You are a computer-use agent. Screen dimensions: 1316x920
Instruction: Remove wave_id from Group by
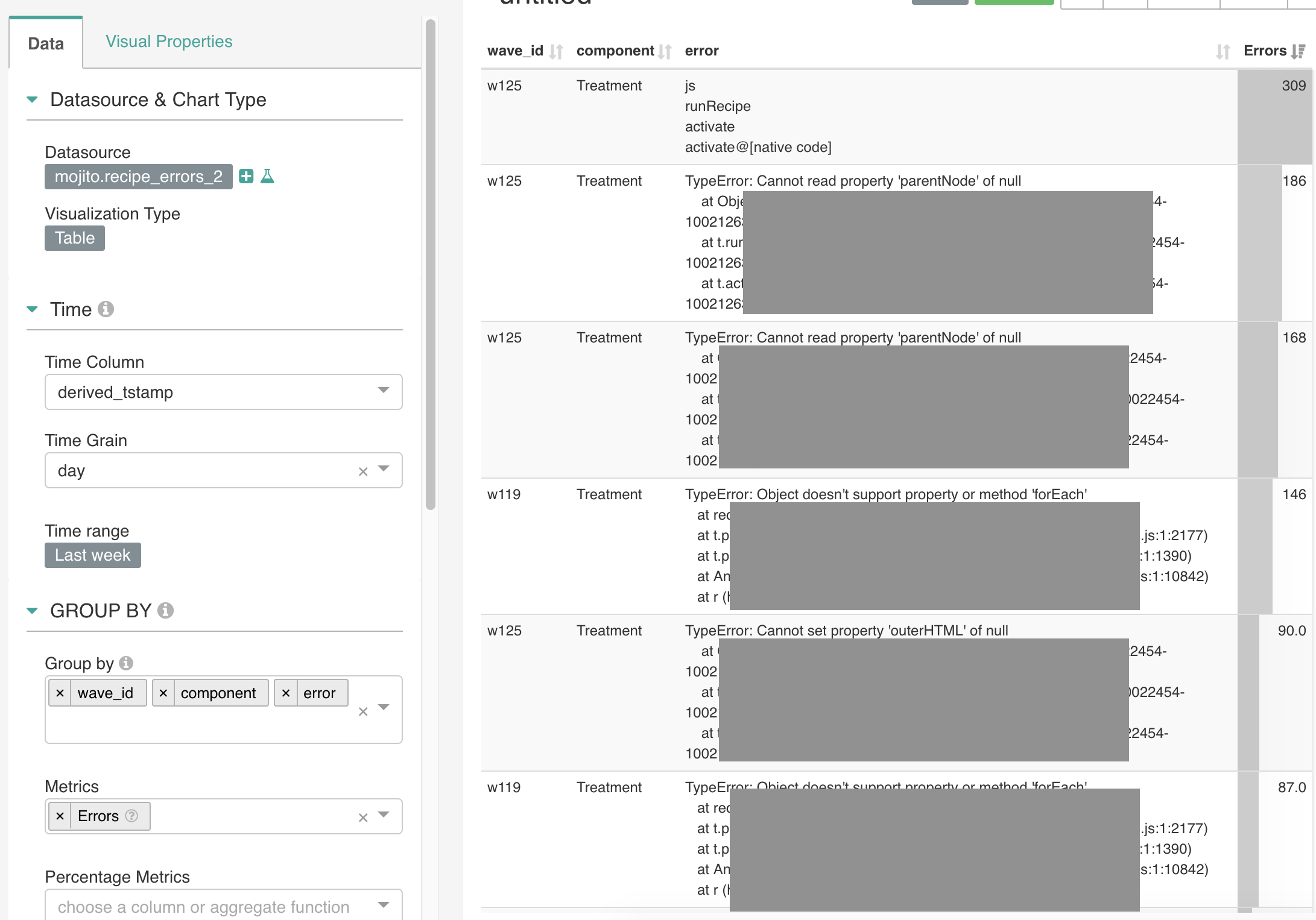60,693
